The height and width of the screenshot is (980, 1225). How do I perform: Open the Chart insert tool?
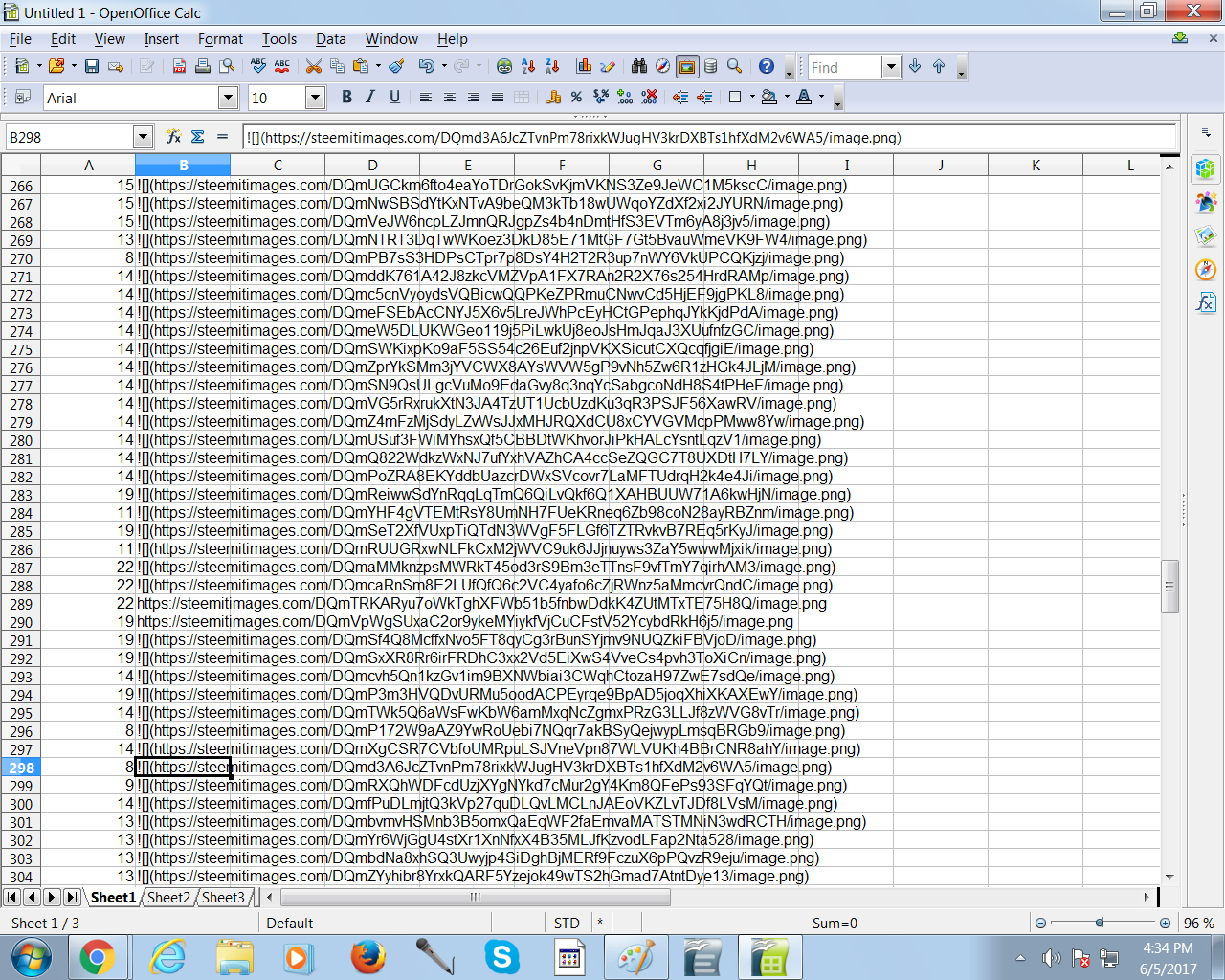click(x=584, y=66)
